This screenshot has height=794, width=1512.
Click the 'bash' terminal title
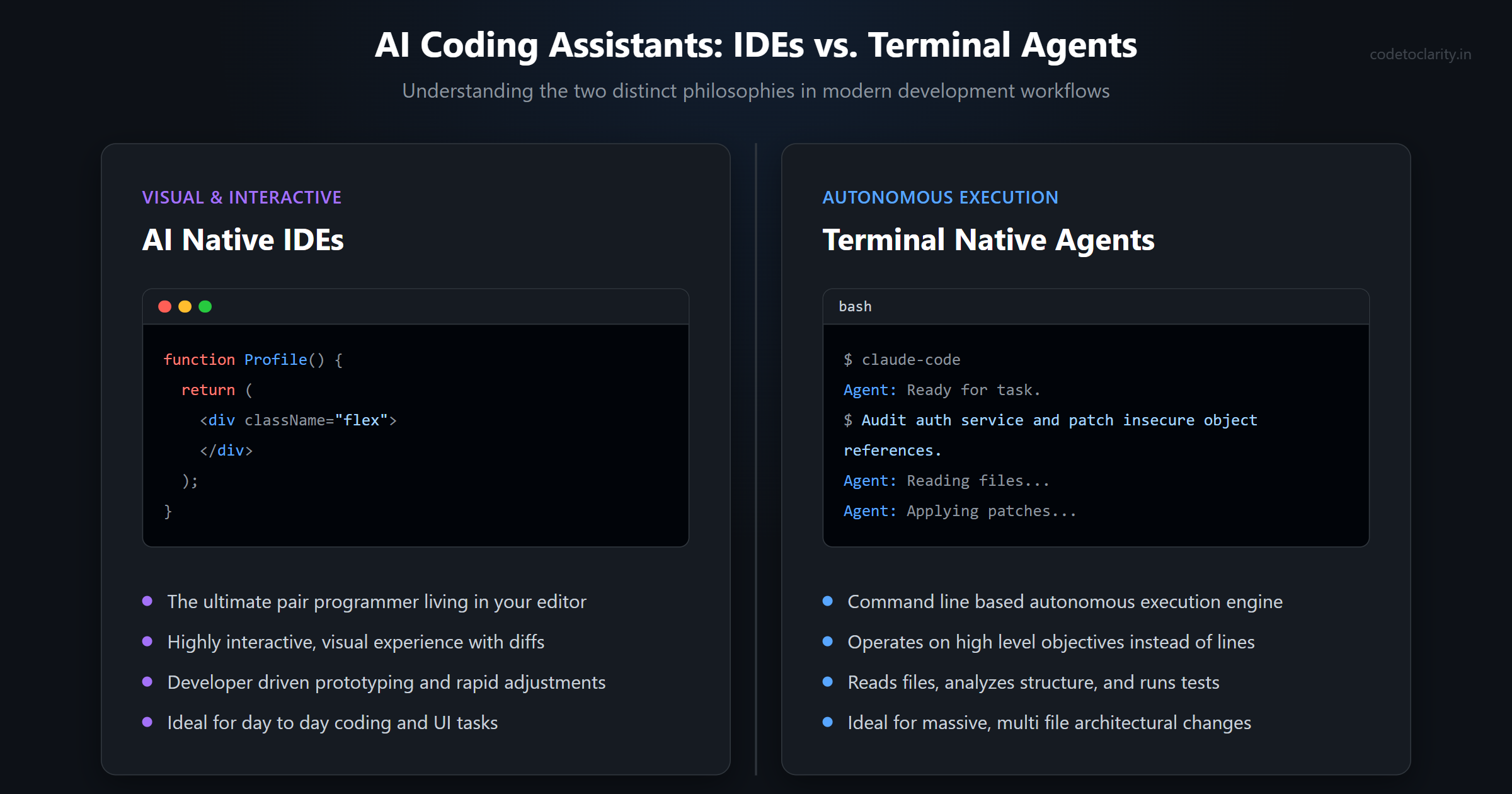(x=855, y=306)
